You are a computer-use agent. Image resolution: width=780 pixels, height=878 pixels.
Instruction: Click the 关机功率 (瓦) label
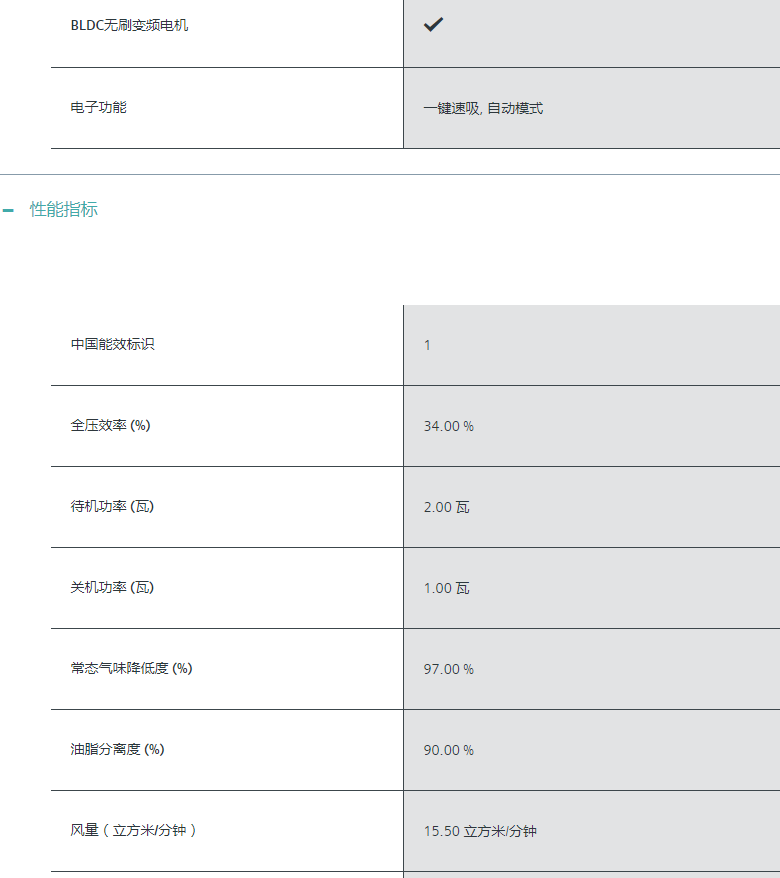pos(112,587)
